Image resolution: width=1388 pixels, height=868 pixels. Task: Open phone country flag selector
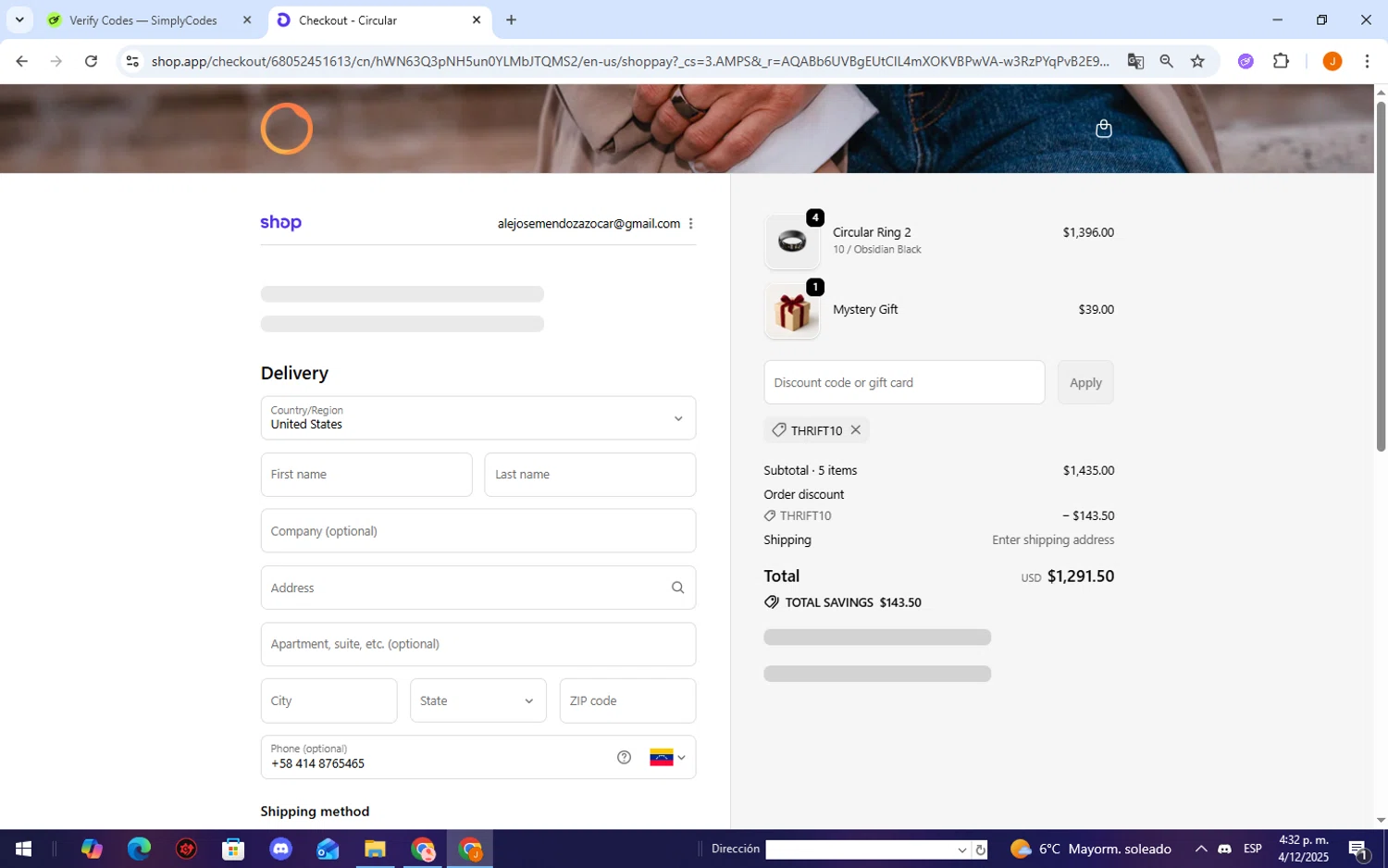point(667,757)
